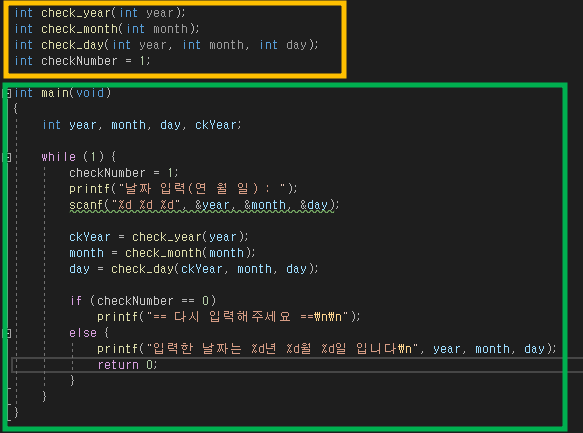Click the printf "입력한 날짜는" line
583x433 pixels.
pyautogui.click(x=326, y=349)
